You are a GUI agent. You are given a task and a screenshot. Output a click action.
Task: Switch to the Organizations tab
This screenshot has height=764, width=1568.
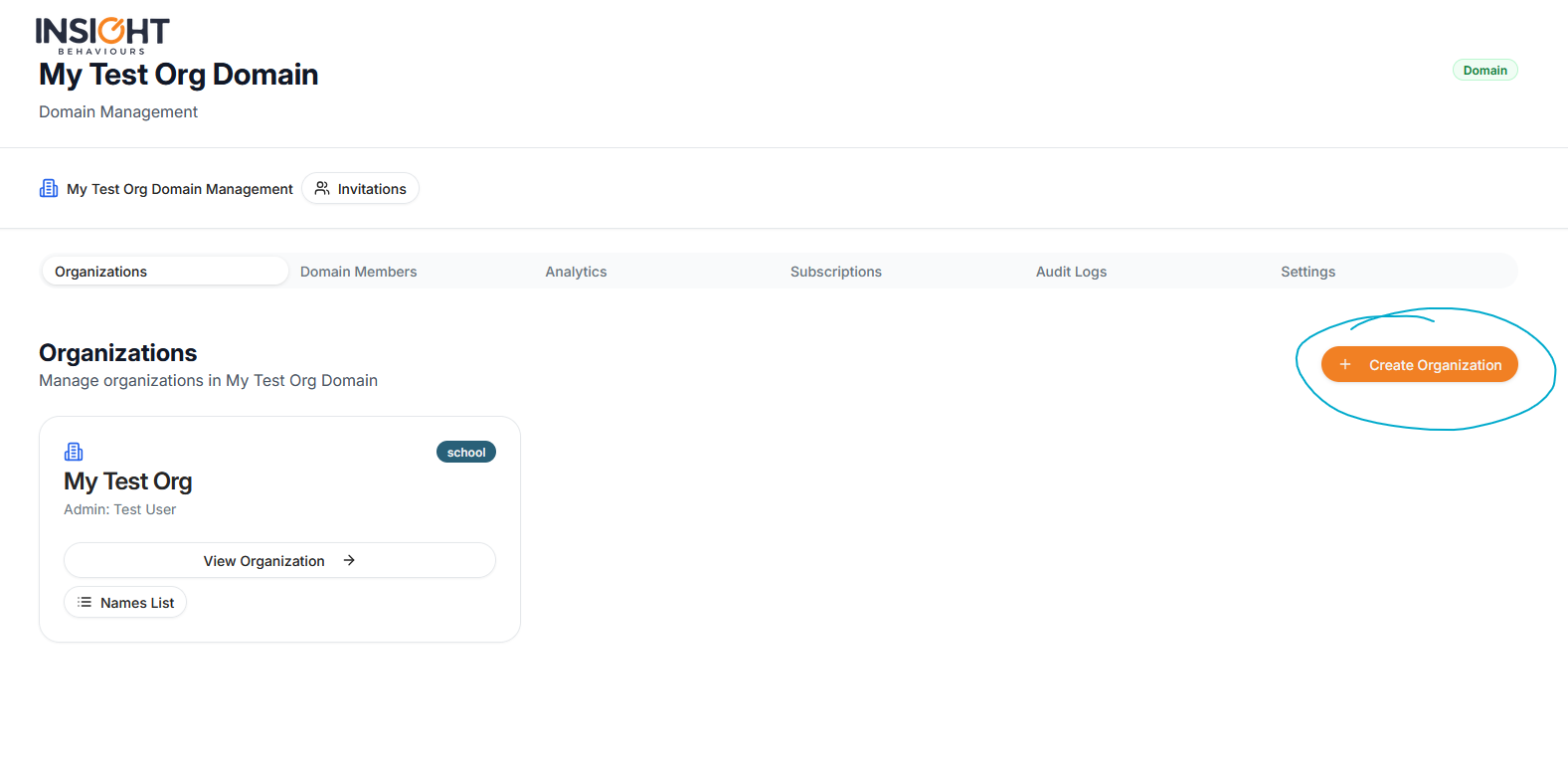tap(100, 272)
